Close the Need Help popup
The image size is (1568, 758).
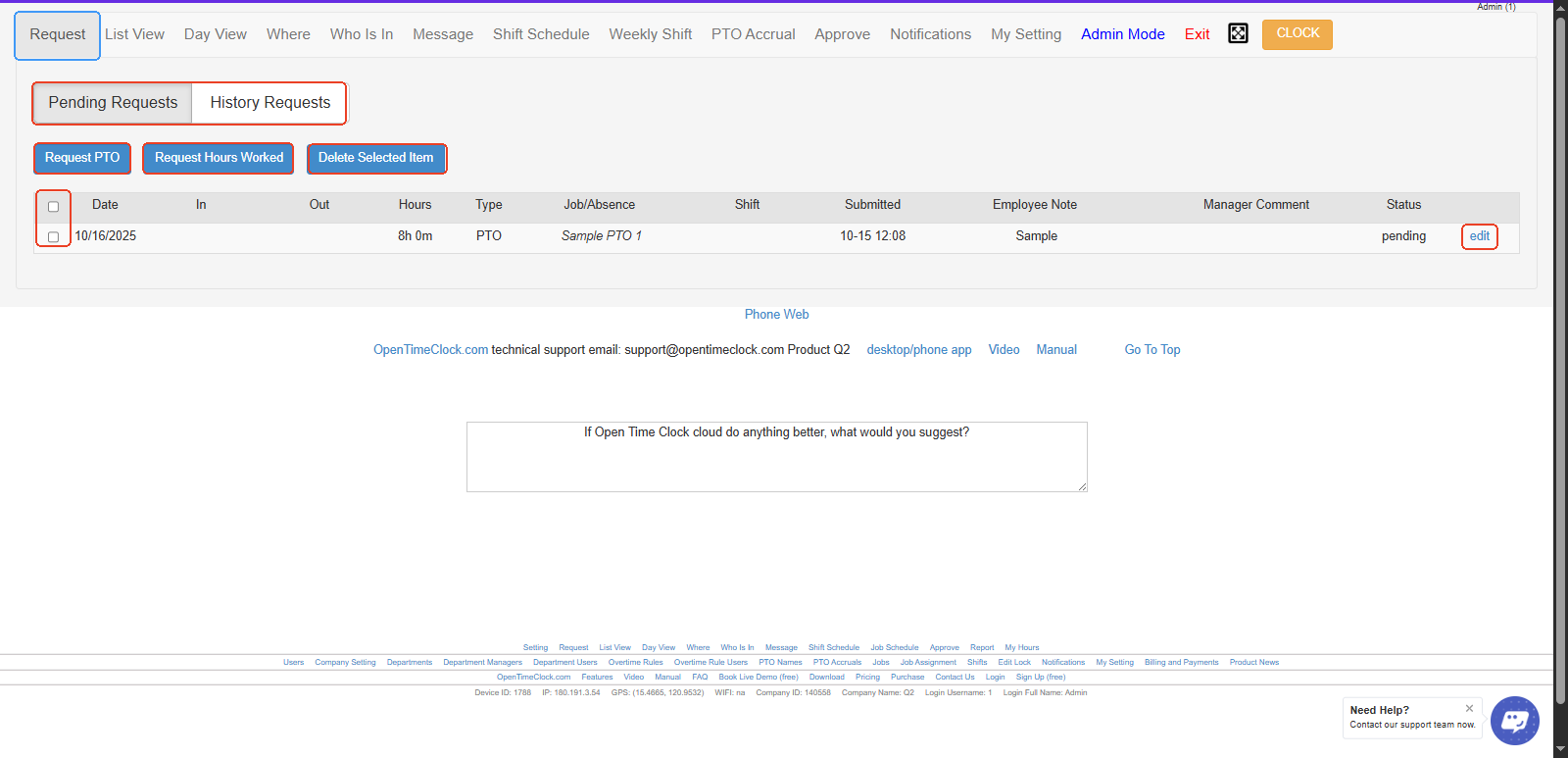1469,708
